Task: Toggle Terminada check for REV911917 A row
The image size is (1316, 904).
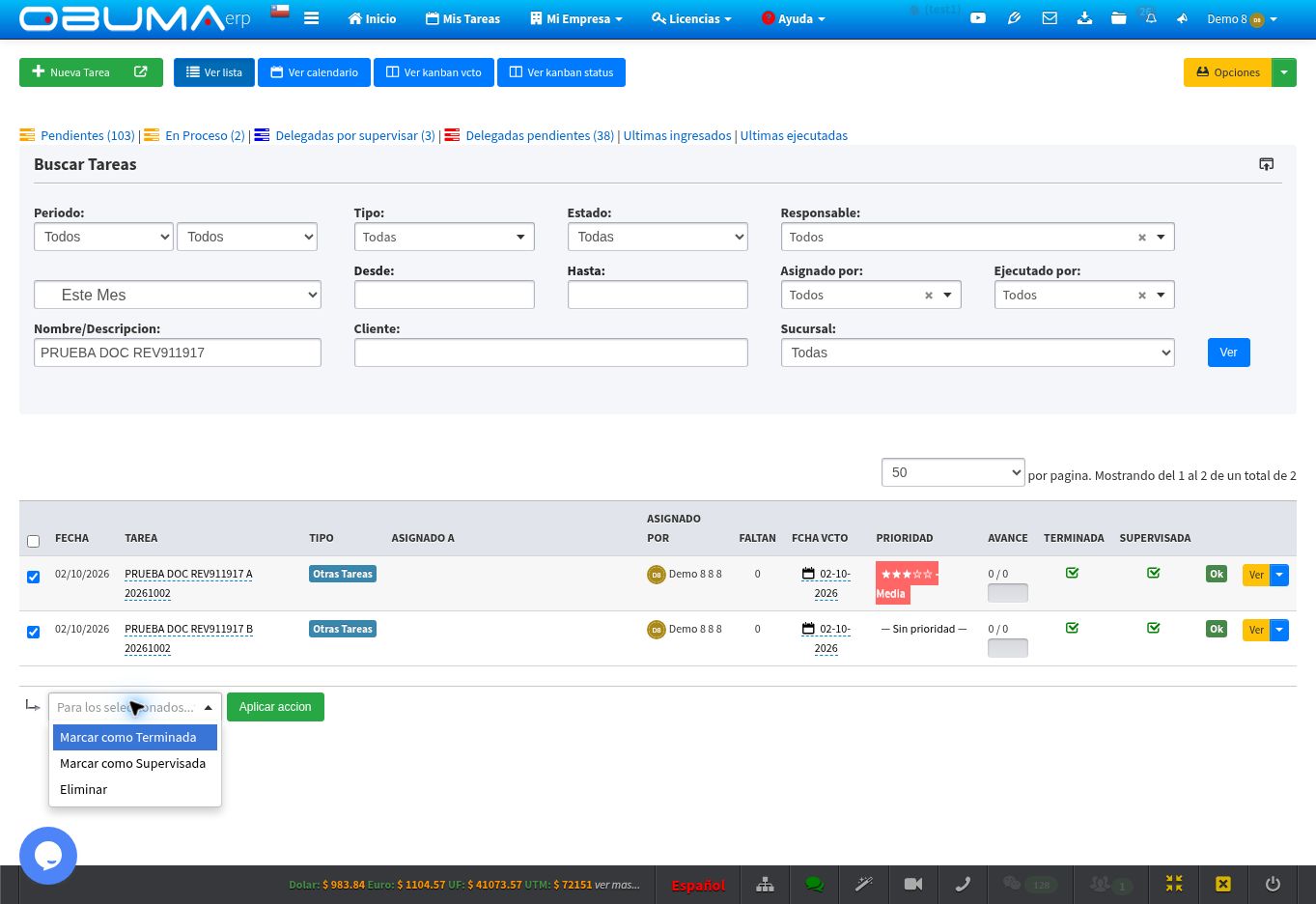Action: click(x=1072, y=573)
